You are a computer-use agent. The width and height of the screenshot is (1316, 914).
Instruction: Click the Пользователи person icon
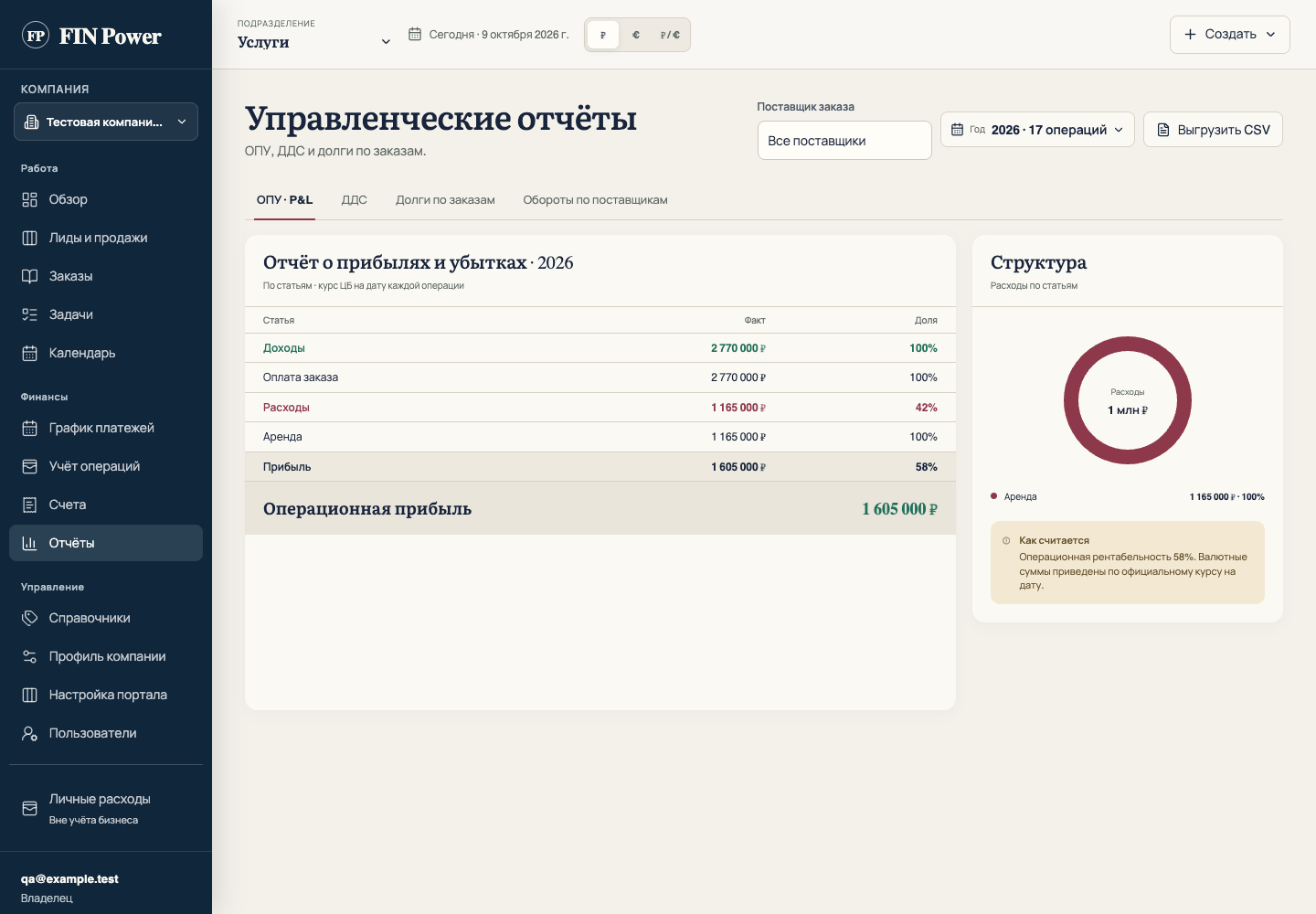coord(29,733)
